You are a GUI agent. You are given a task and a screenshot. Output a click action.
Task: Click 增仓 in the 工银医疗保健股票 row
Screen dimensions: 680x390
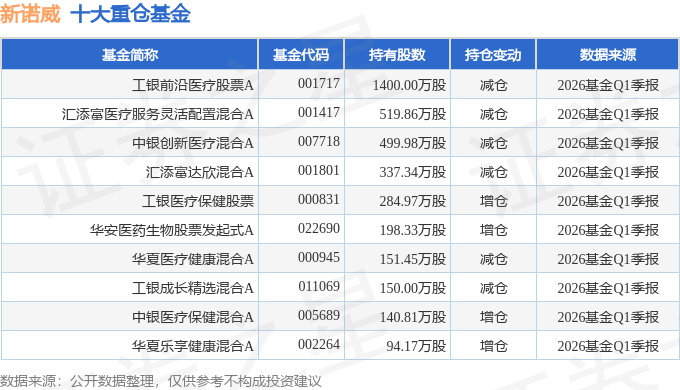tap(494, 201)
